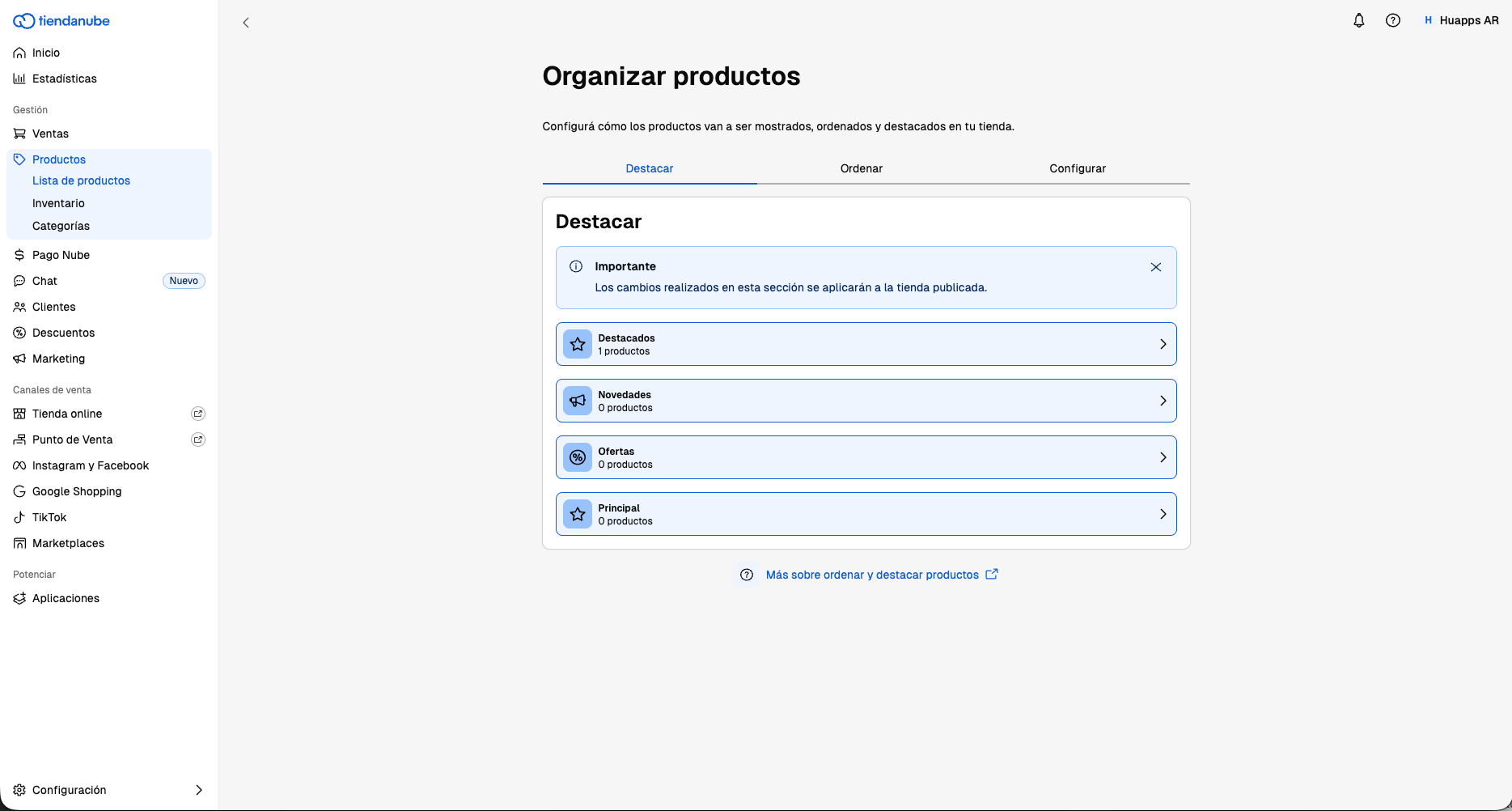Click the Ofertas percent icon
This screenshot has width=1512, height=811.
578,457
